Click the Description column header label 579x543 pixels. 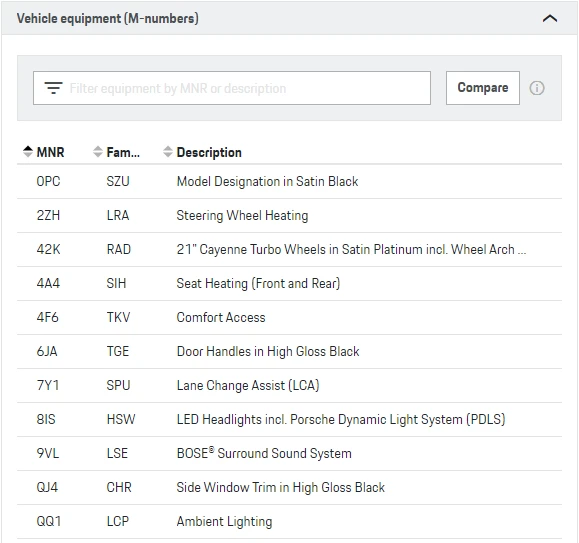(209, 152)
